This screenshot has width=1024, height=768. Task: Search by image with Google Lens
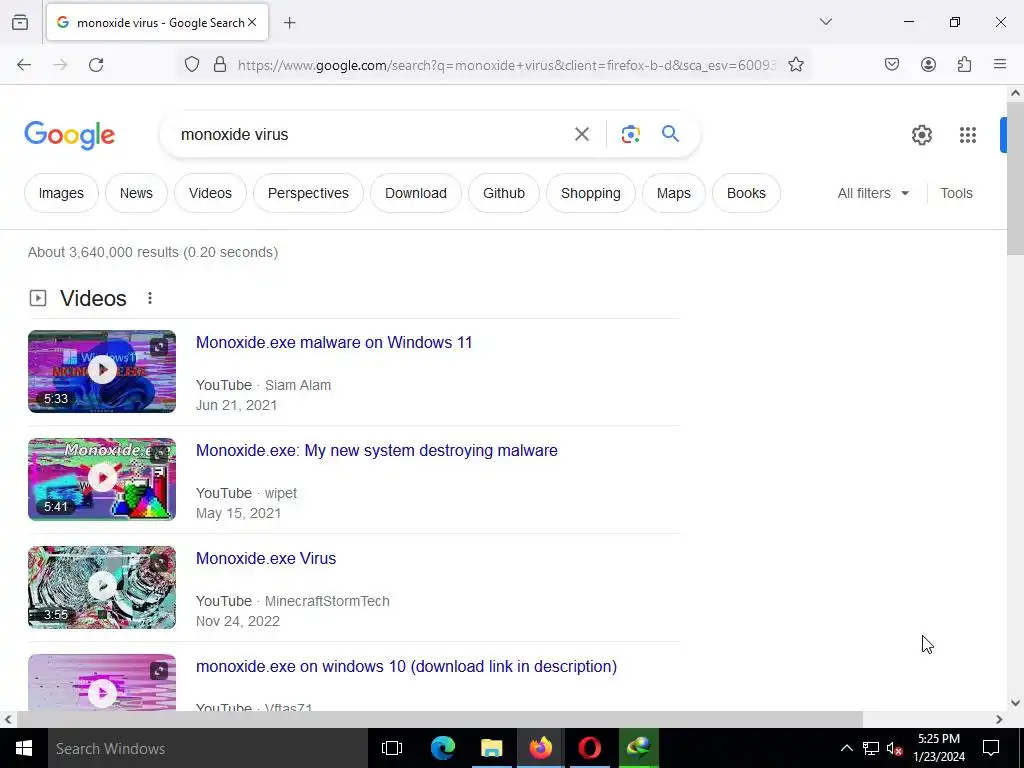(x=630, y=135)
